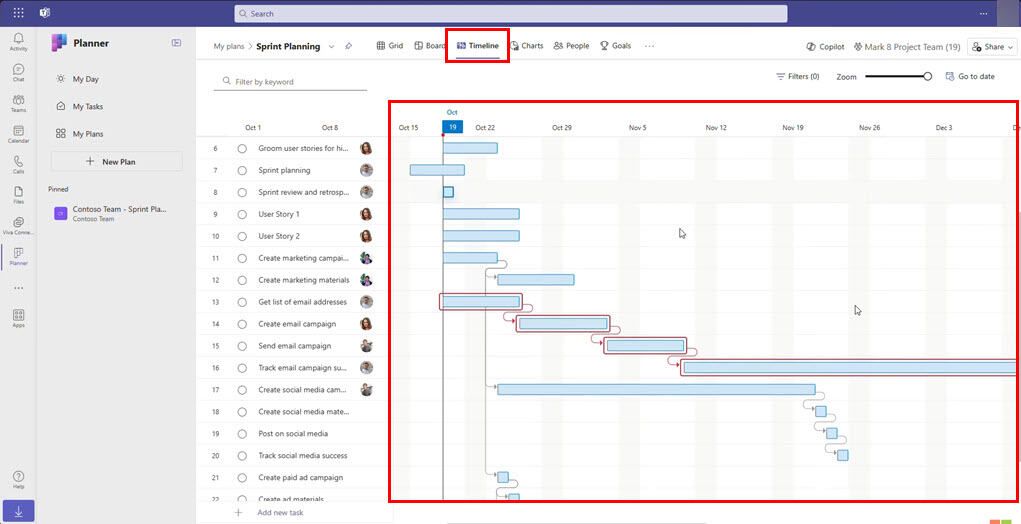Viewport: 1021px width, 524px height.
Task: Create a New Plan
Action: click(x=117, y=161)
